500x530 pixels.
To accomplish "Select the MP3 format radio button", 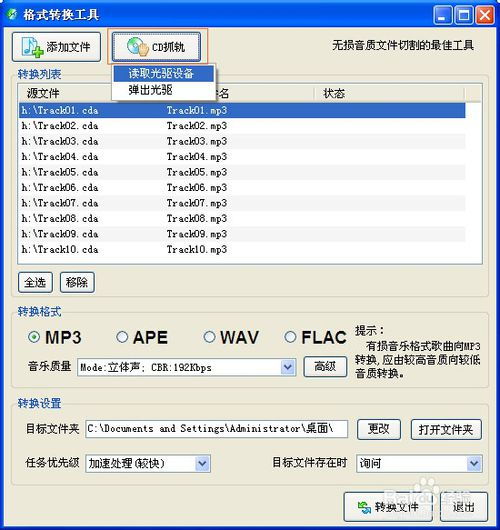I will 34,337.
